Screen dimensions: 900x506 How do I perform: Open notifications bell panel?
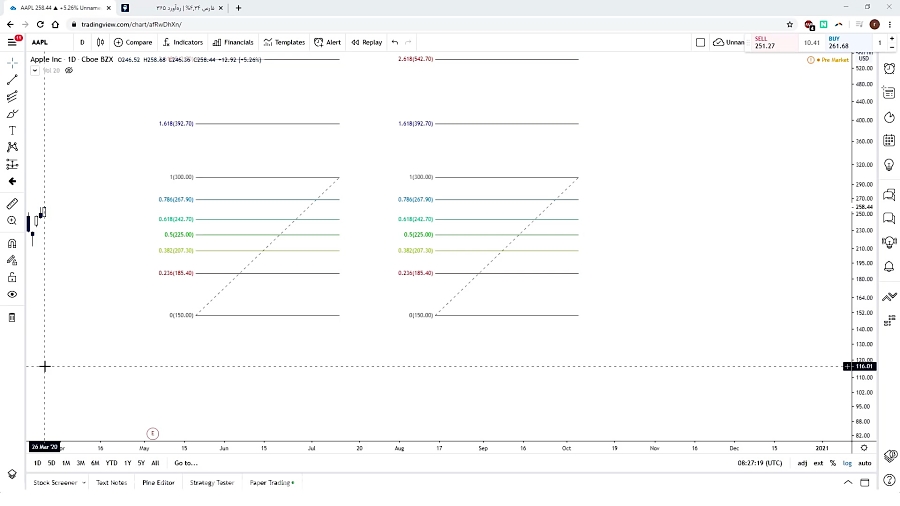(x=889, y=267)
